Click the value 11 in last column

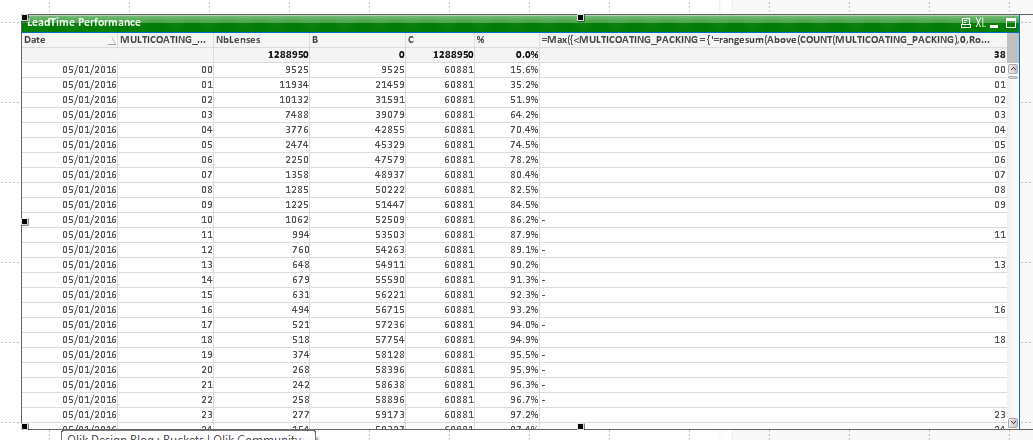pyautogui.click(x=1000, y=235)
